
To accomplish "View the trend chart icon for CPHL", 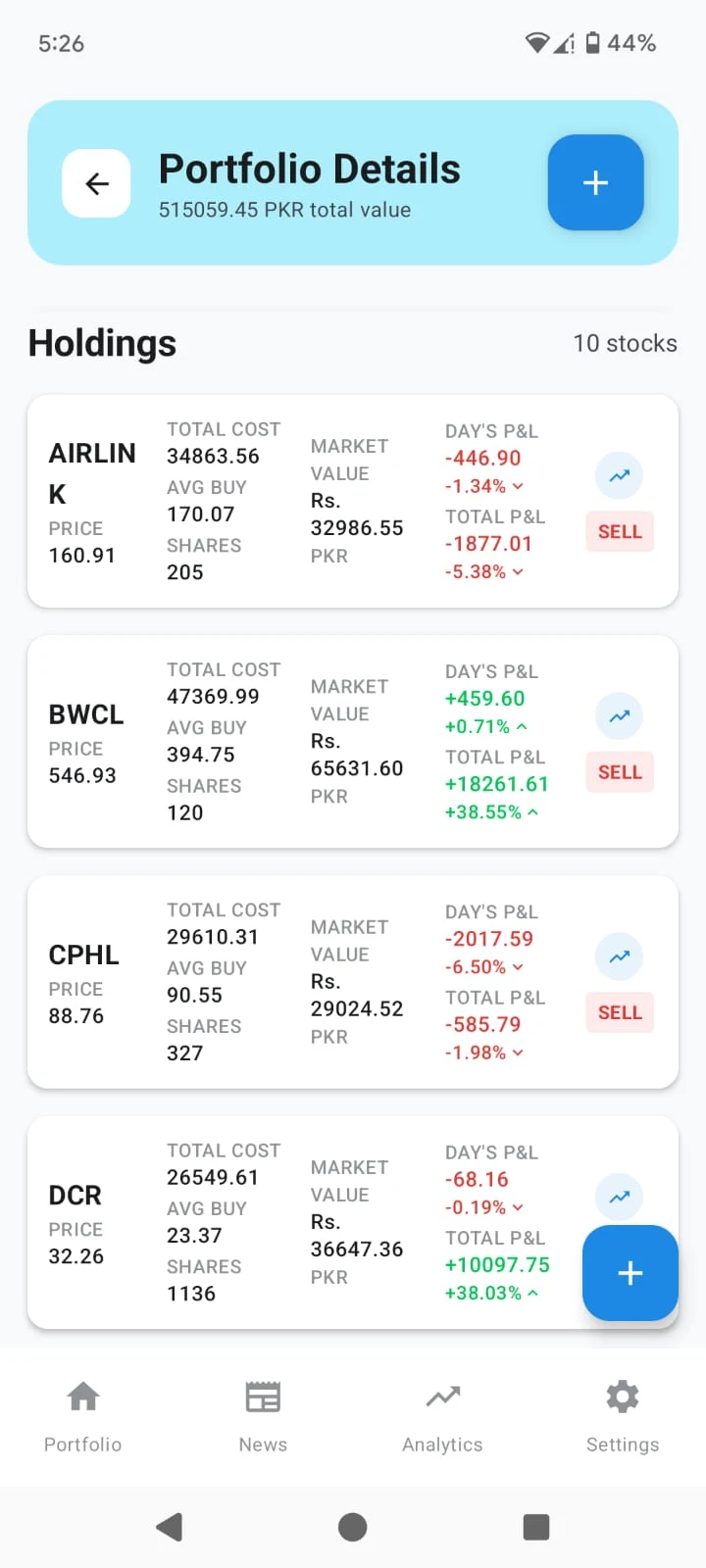I will (x=619, y=956).
